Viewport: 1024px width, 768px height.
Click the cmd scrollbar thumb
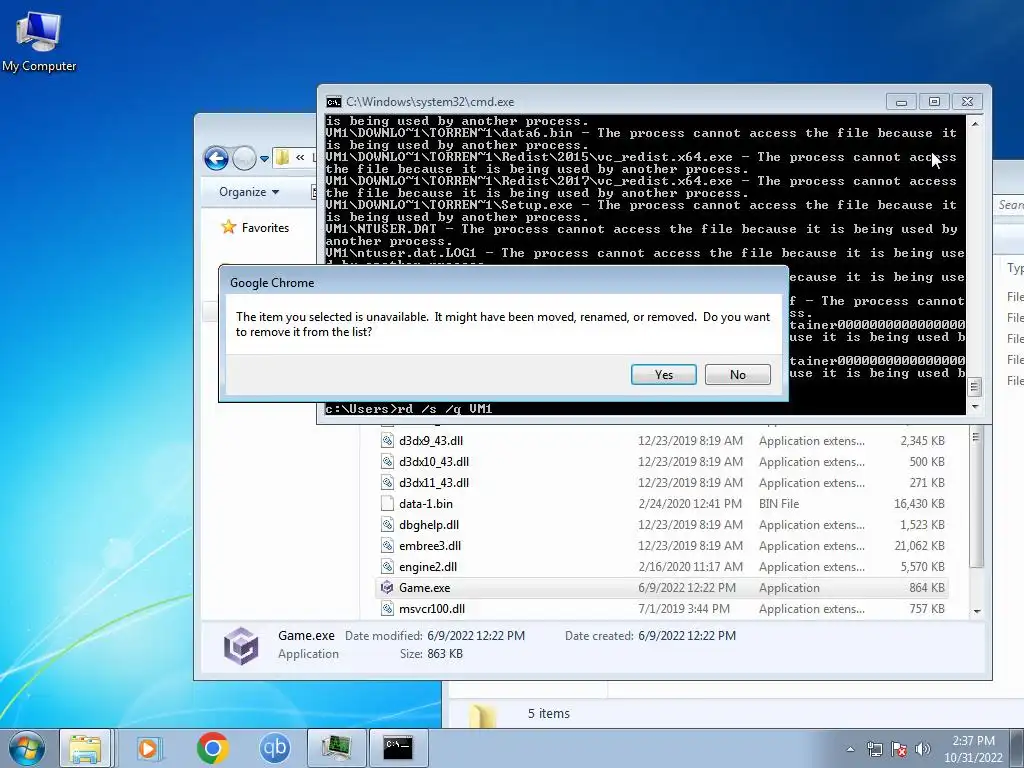974,387
